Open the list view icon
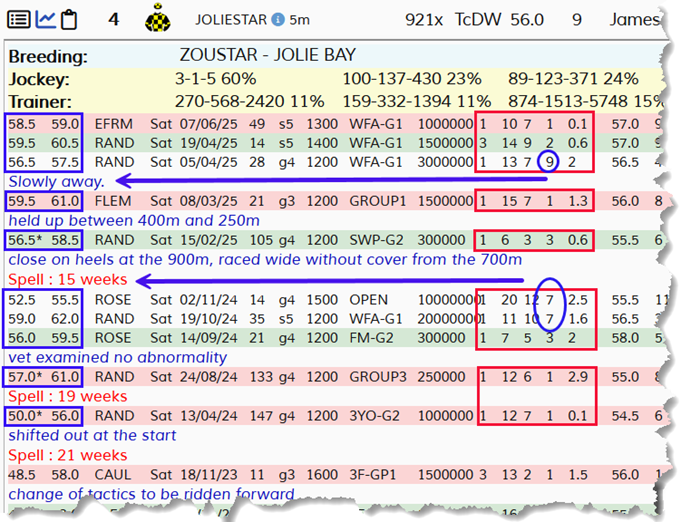Image resolution: width=681 pixels, height=522 pixels. coord(19,18)
